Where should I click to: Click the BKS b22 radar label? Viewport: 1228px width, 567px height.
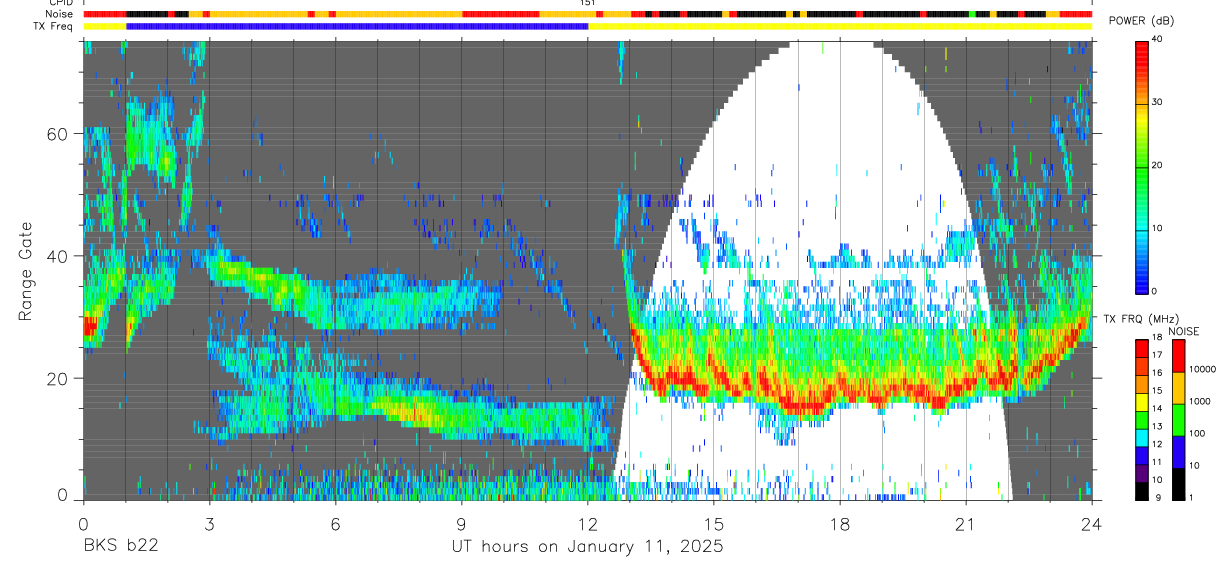[120, 547]
